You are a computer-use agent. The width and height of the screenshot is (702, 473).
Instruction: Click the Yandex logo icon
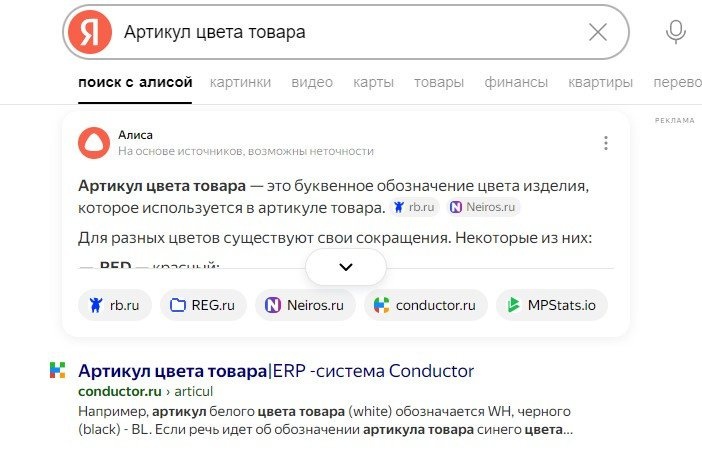coord(90,32)
